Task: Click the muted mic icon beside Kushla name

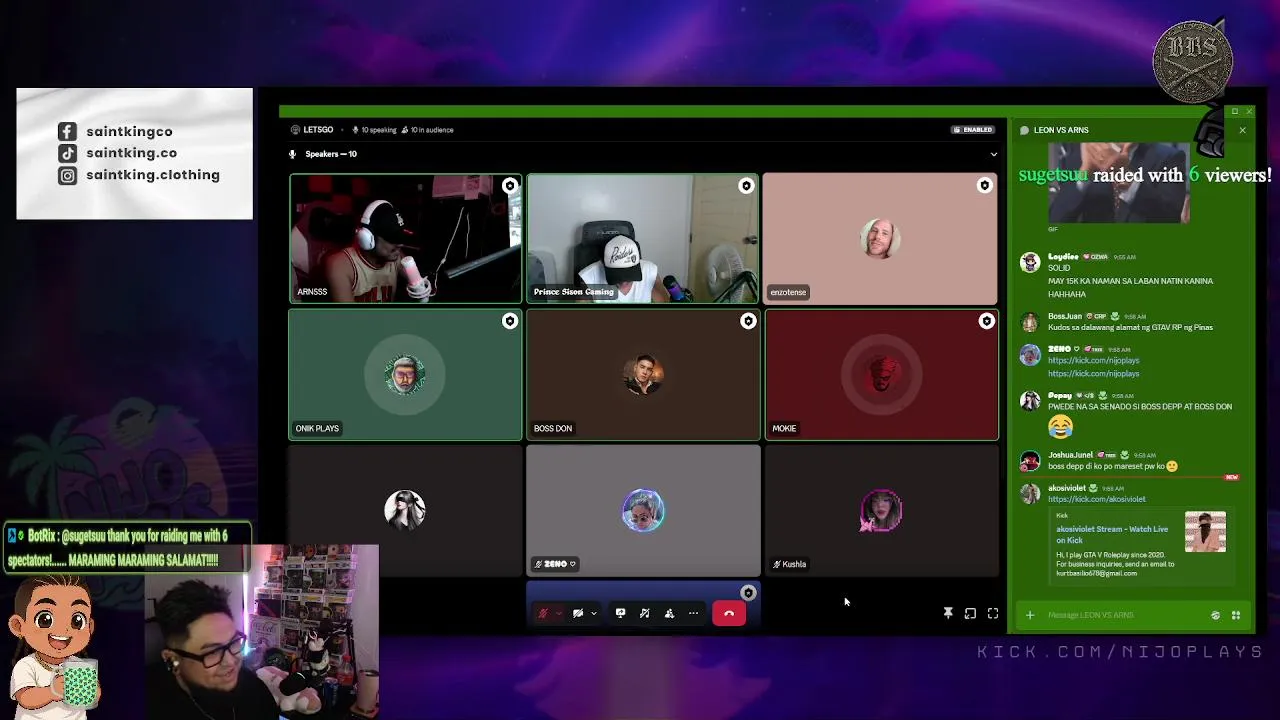Action: click(x=777, y=564)
